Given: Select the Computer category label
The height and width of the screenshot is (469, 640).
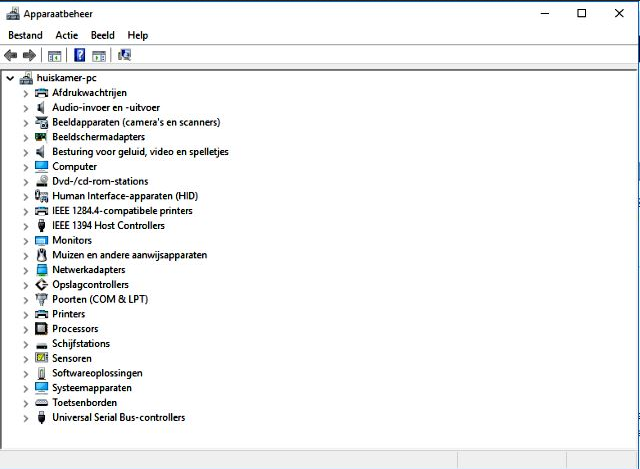Looking at the screenshot, I should 74,167.
